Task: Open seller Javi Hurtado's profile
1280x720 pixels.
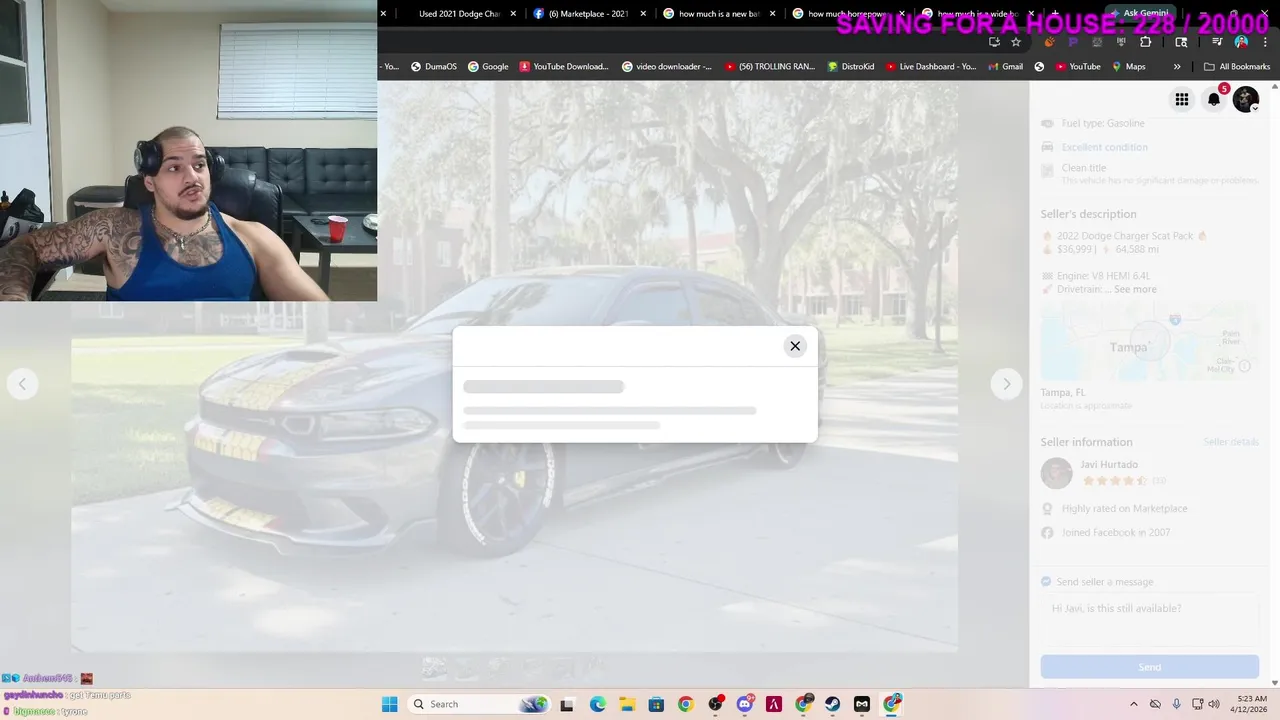Action: (1109, 464)
